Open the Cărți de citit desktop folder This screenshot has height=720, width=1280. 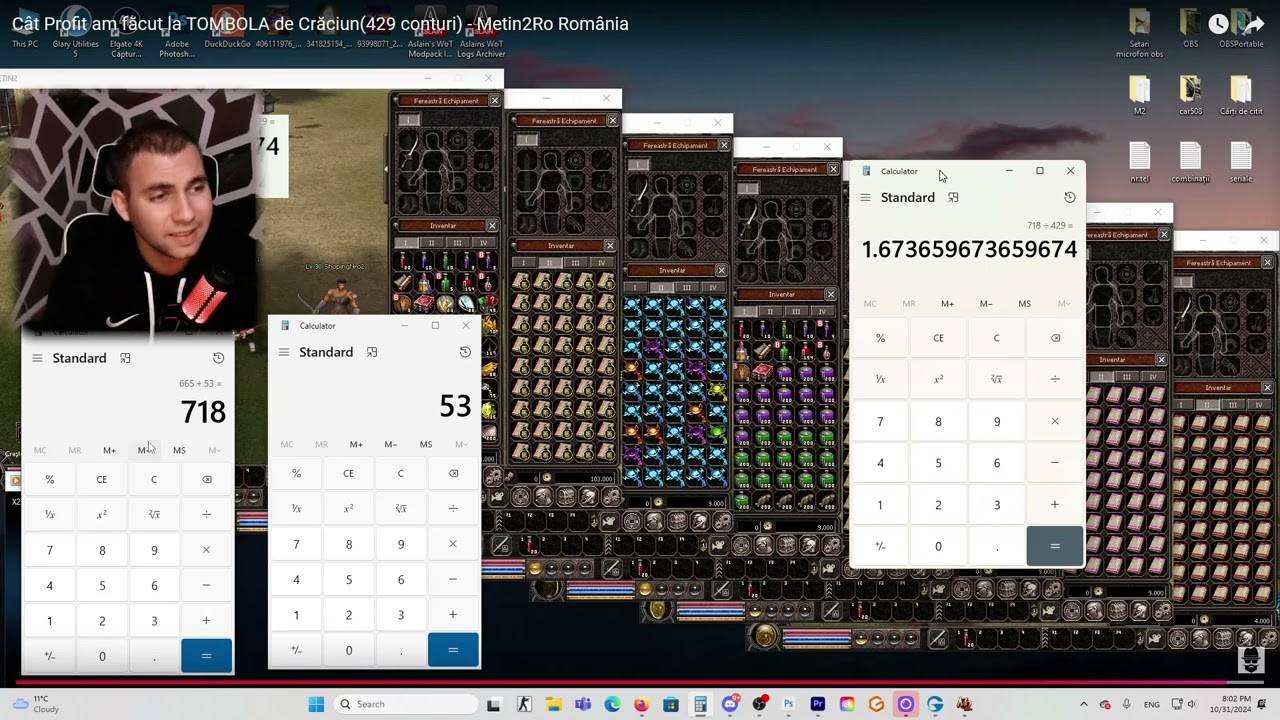(1241, 96)
